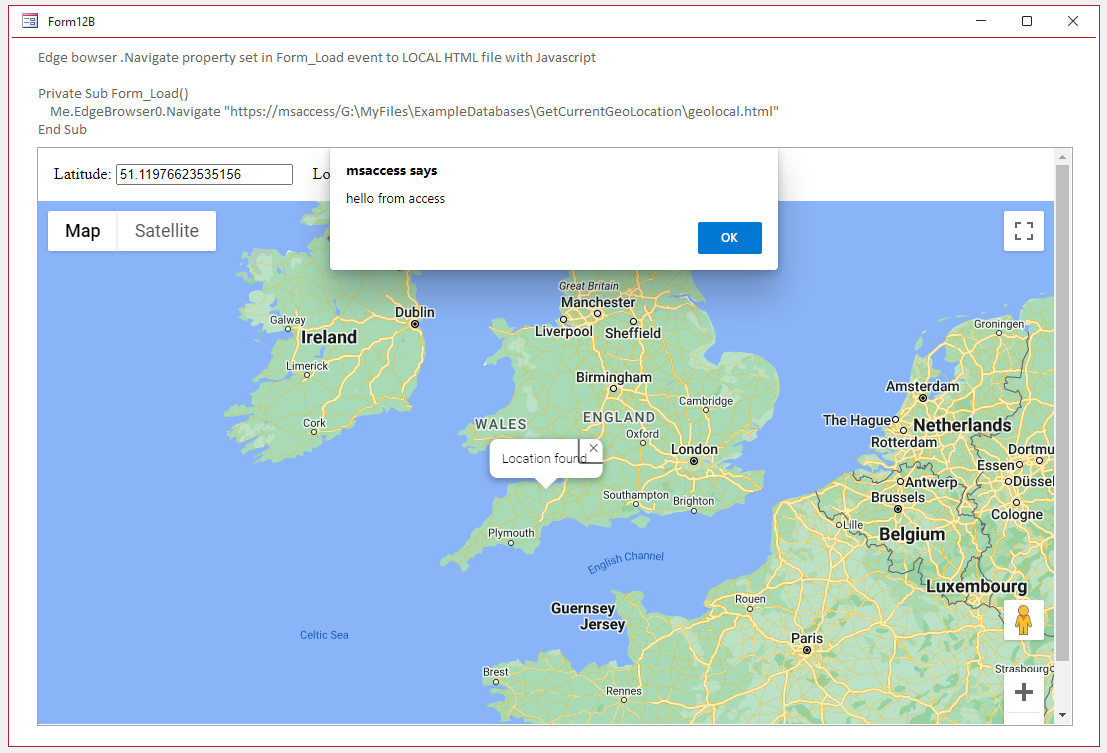This screenshot has height=753, width=1107.
Task: Click the Location found popup text
Action: pos(544,459)
